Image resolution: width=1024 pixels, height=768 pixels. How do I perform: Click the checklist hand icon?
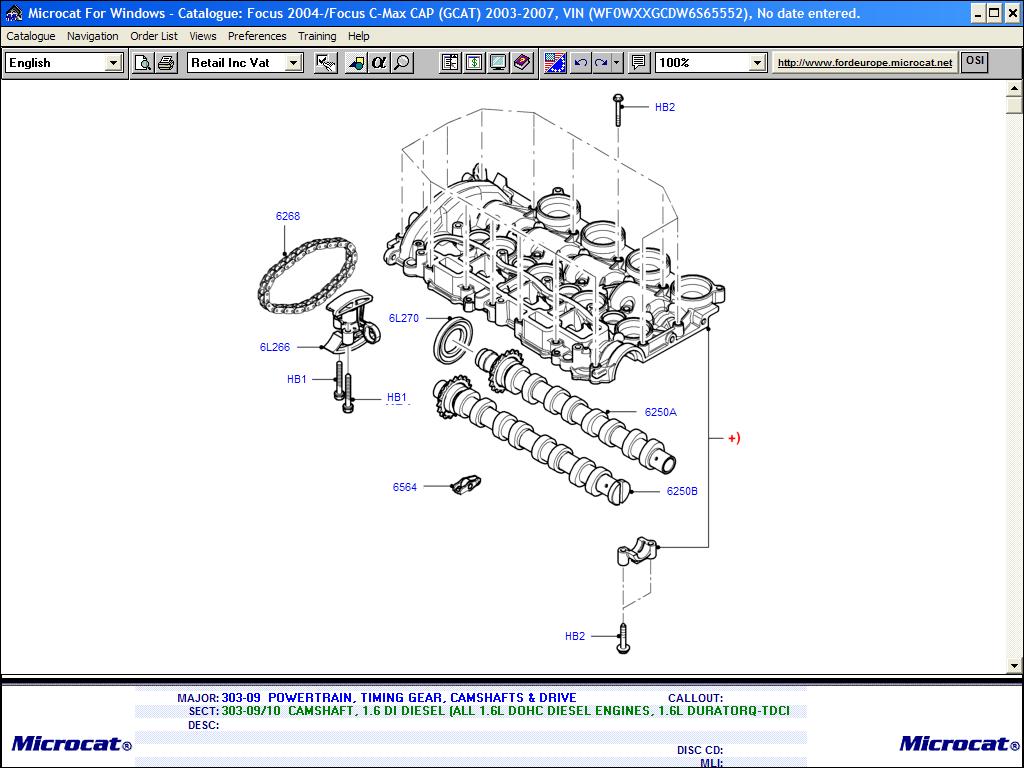coord(325,63)
